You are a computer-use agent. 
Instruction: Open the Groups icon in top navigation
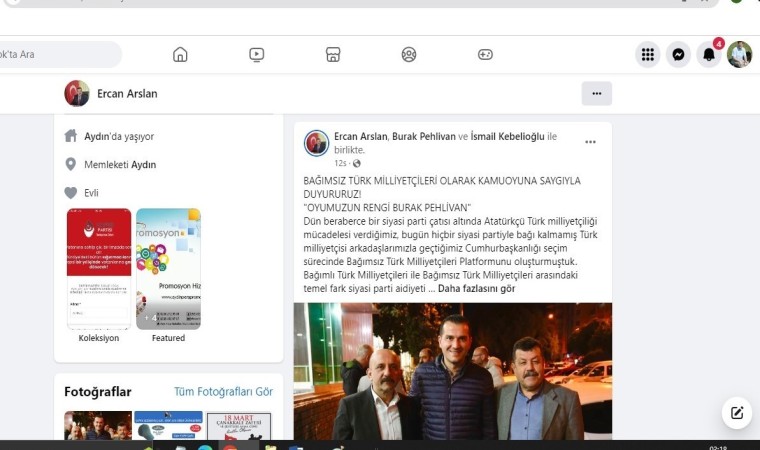coord(409,55)
